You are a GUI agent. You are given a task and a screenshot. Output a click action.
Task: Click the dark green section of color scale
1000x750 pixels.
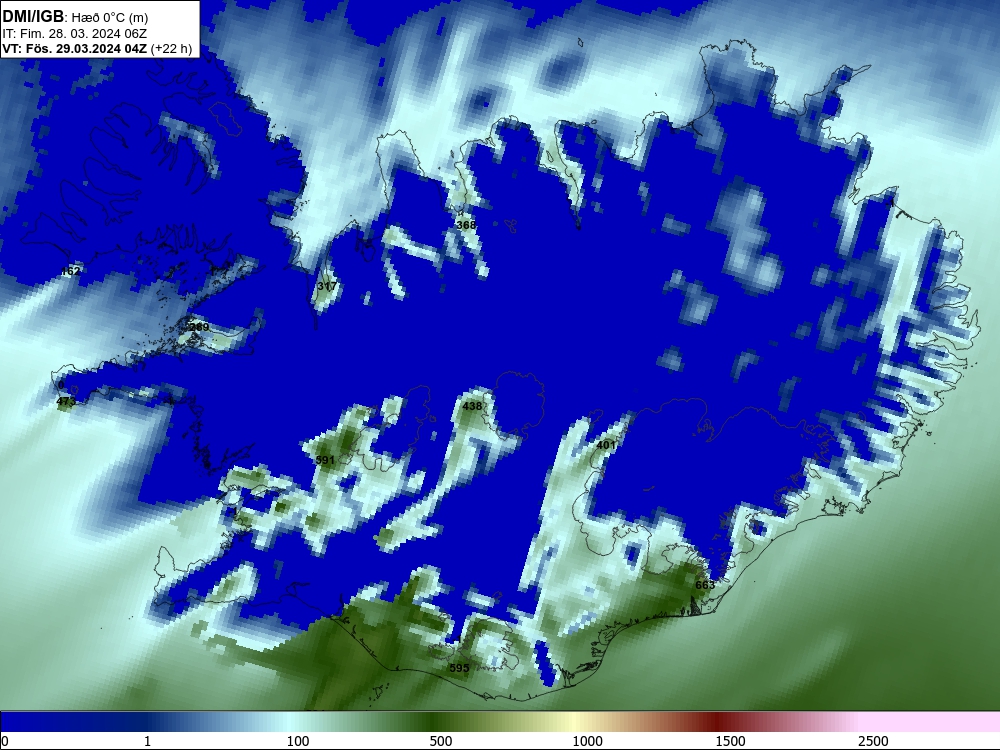pyautogui.click(x=434, y=722)
